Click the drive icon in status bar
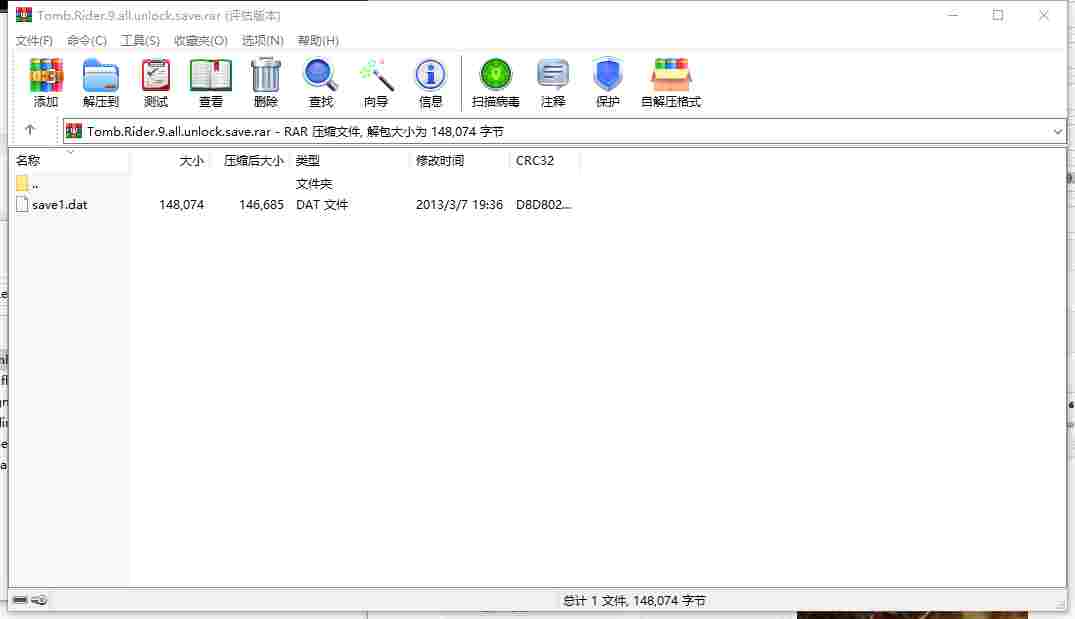Viewport: 1075px width, 619px height. [x=20, y=600]
